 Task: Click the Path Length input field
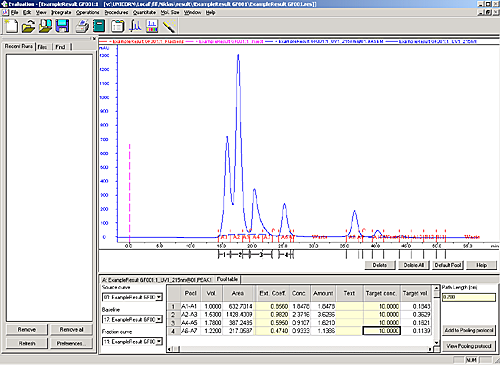point(469,297)
